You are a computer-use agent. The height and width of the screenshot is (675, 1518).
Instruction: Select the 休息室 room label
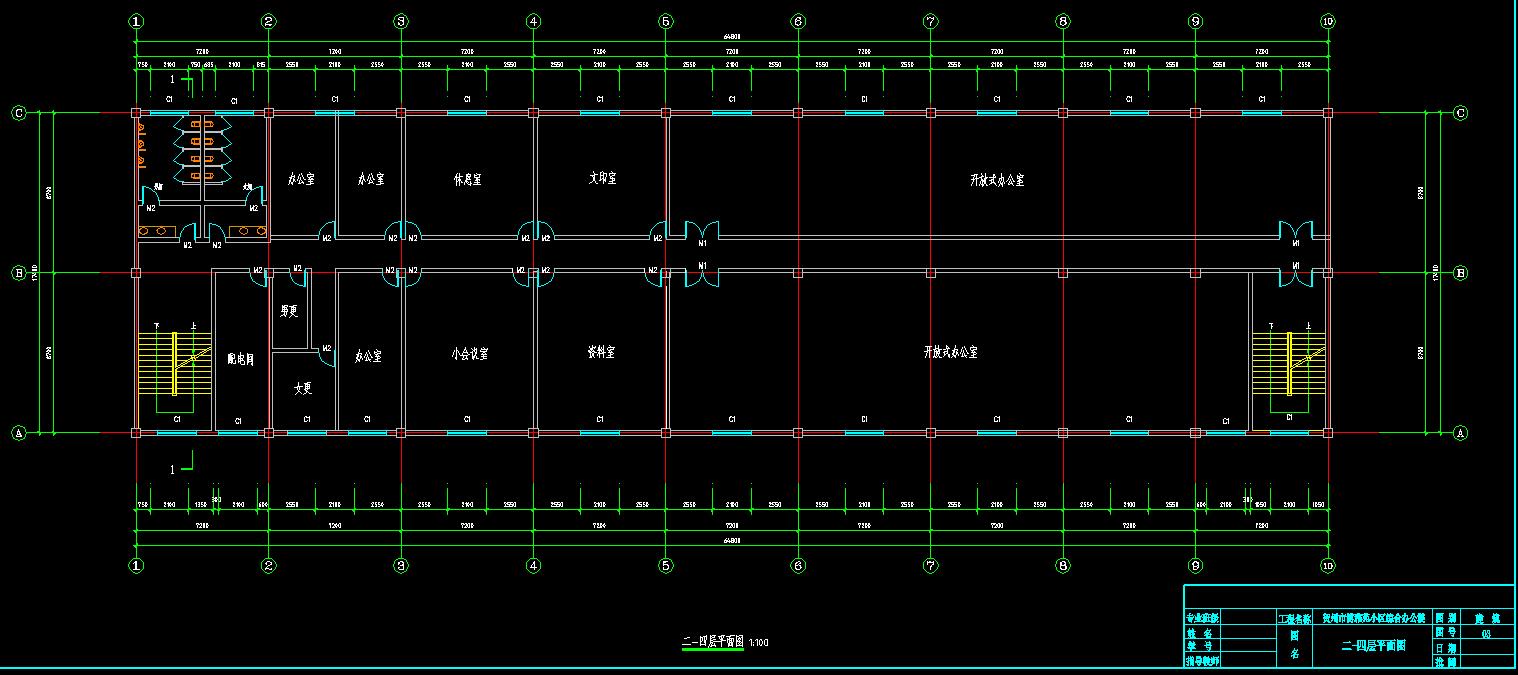467,180
